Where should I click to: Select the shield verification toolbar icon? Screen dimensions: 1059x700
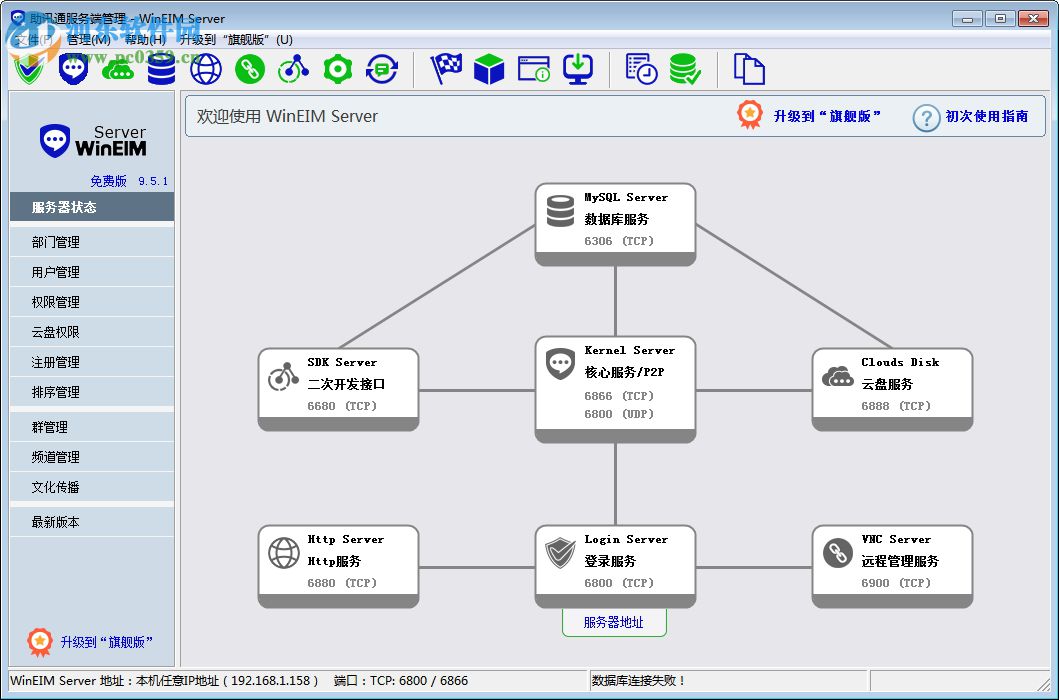29,69
